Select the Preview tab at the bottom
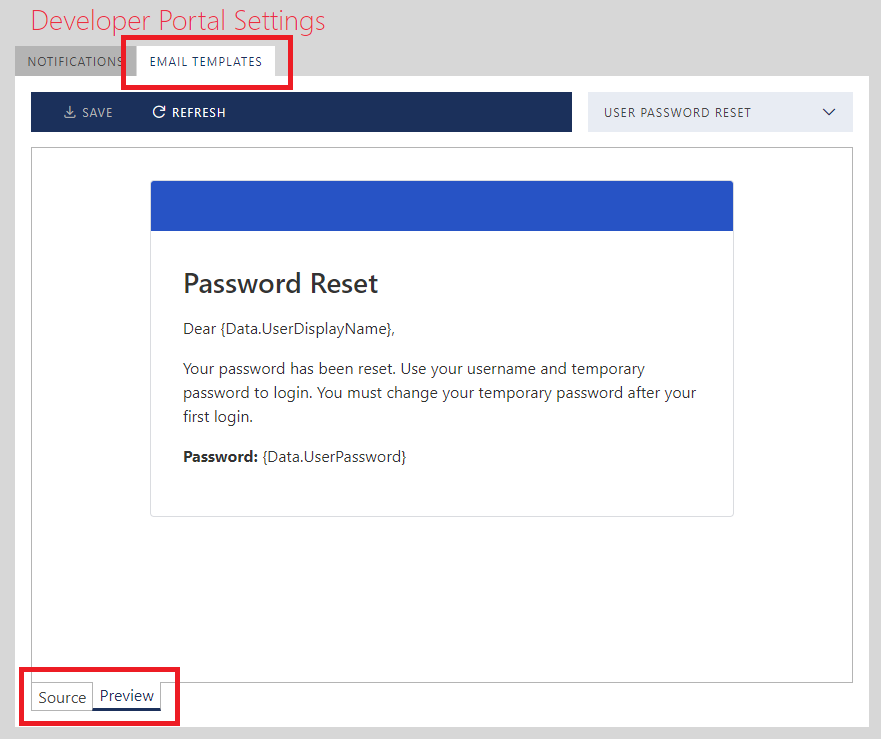This screenshot has width=881, height=739. coord(127,696)
